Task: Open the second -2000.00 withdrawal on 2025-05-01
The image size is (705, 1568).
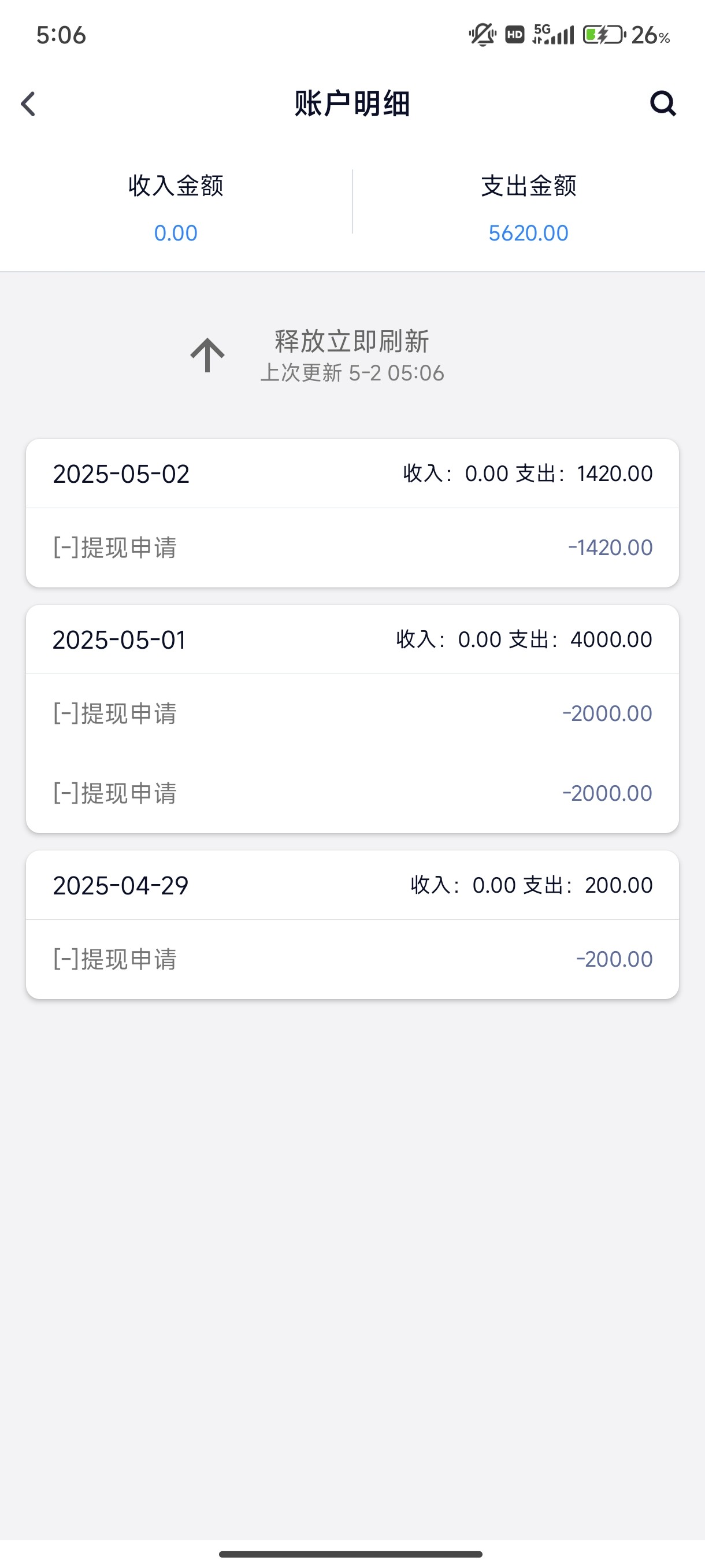Action: point(352,793)
